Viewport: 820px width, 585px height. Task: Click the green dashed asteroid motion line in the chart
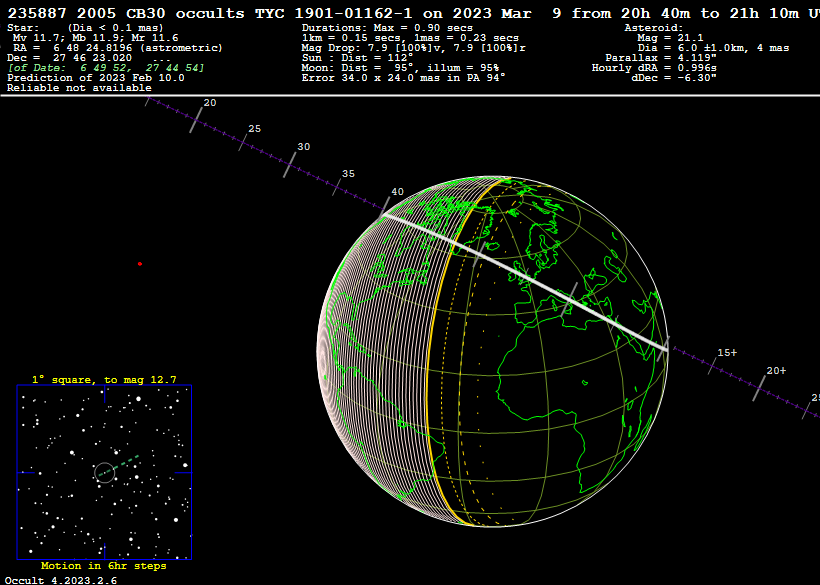pos(119,465)
